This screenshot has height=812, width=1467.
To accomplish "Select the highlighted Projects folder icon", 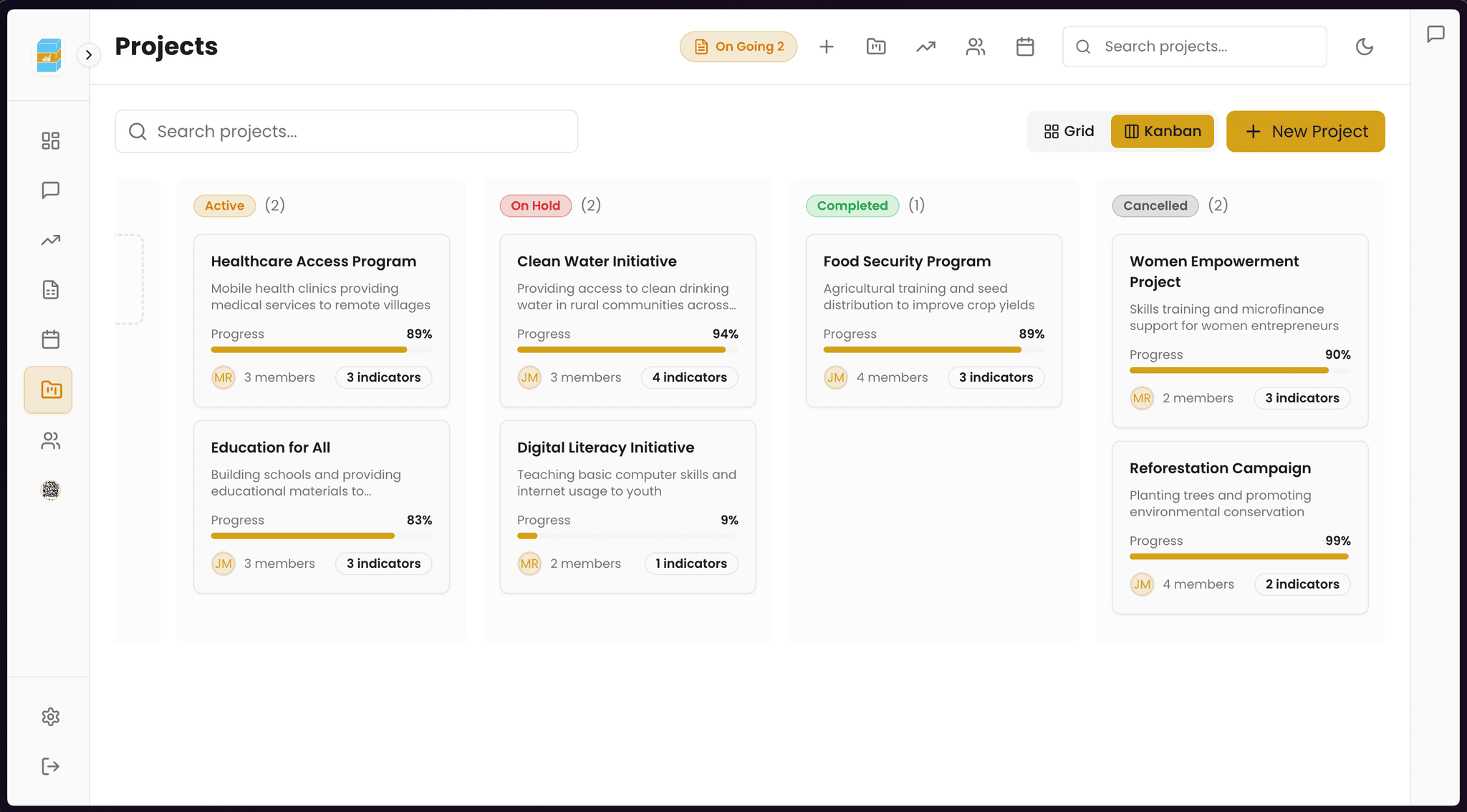I will (x=48, y=390).
